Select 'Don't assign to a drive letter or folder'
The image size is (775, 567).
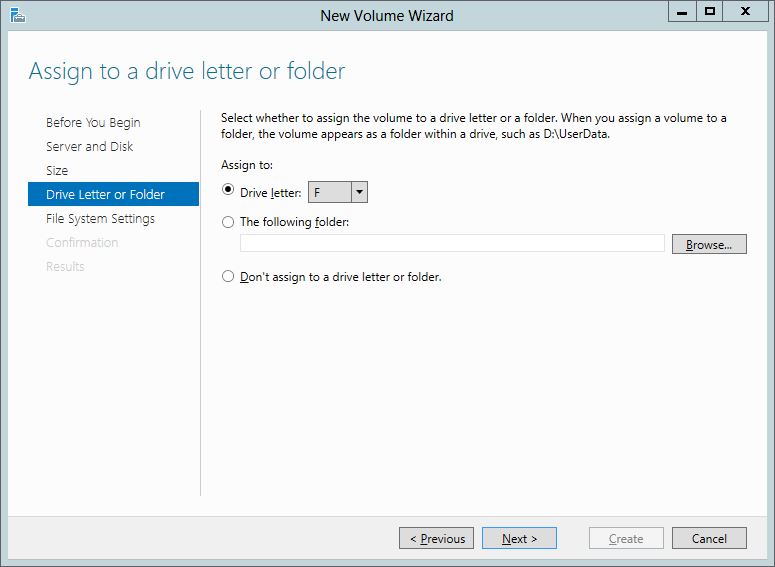coord(228,276)
